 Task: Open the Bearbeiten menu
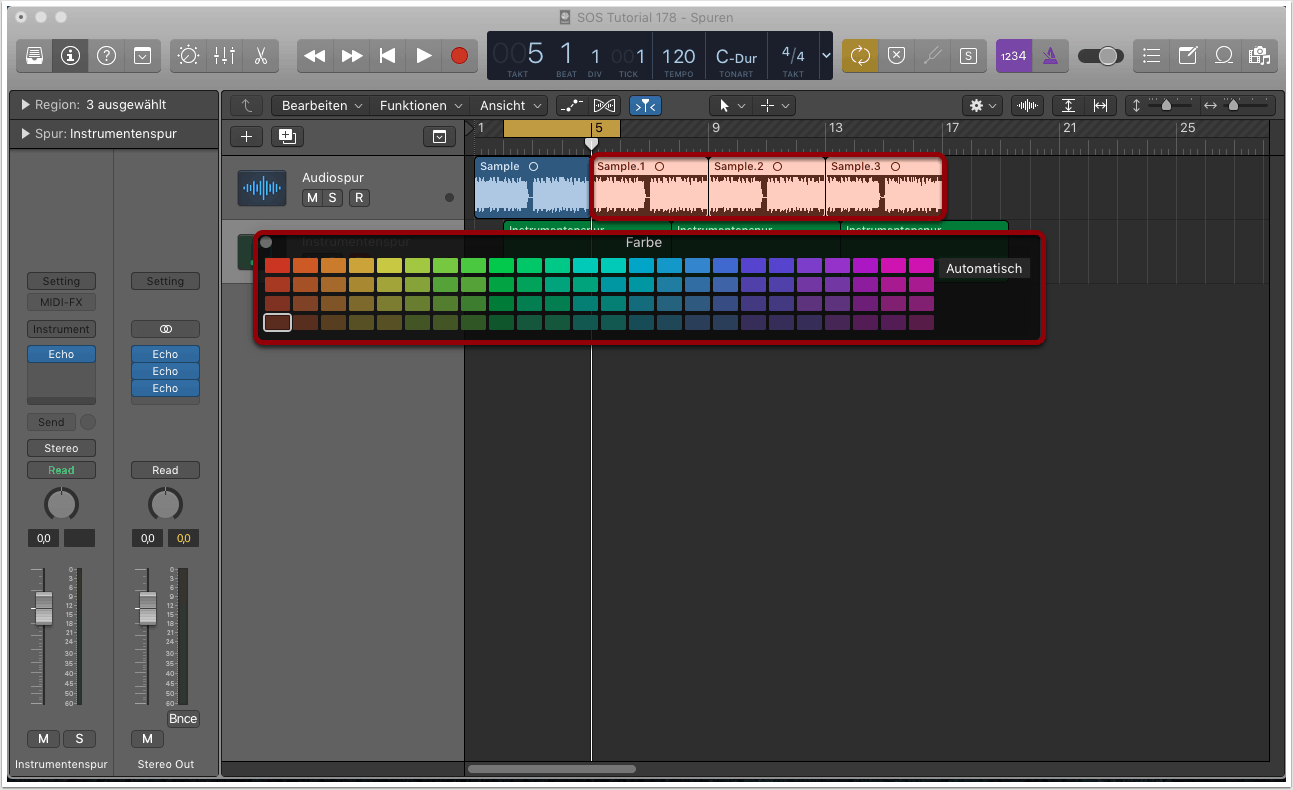pyautogui.click(x=322, y=105)
